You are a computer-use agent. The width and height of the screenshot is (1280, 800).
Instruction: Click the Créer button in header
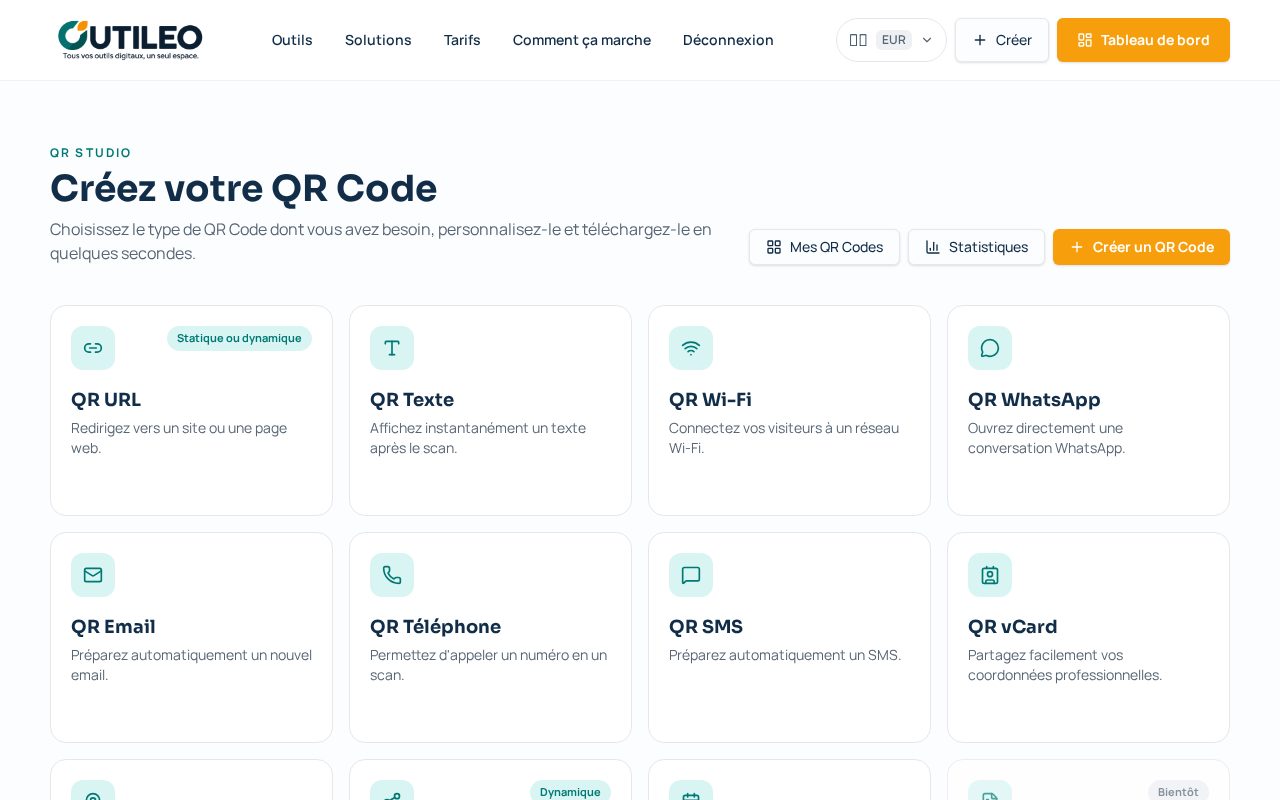coord(1002,40)
